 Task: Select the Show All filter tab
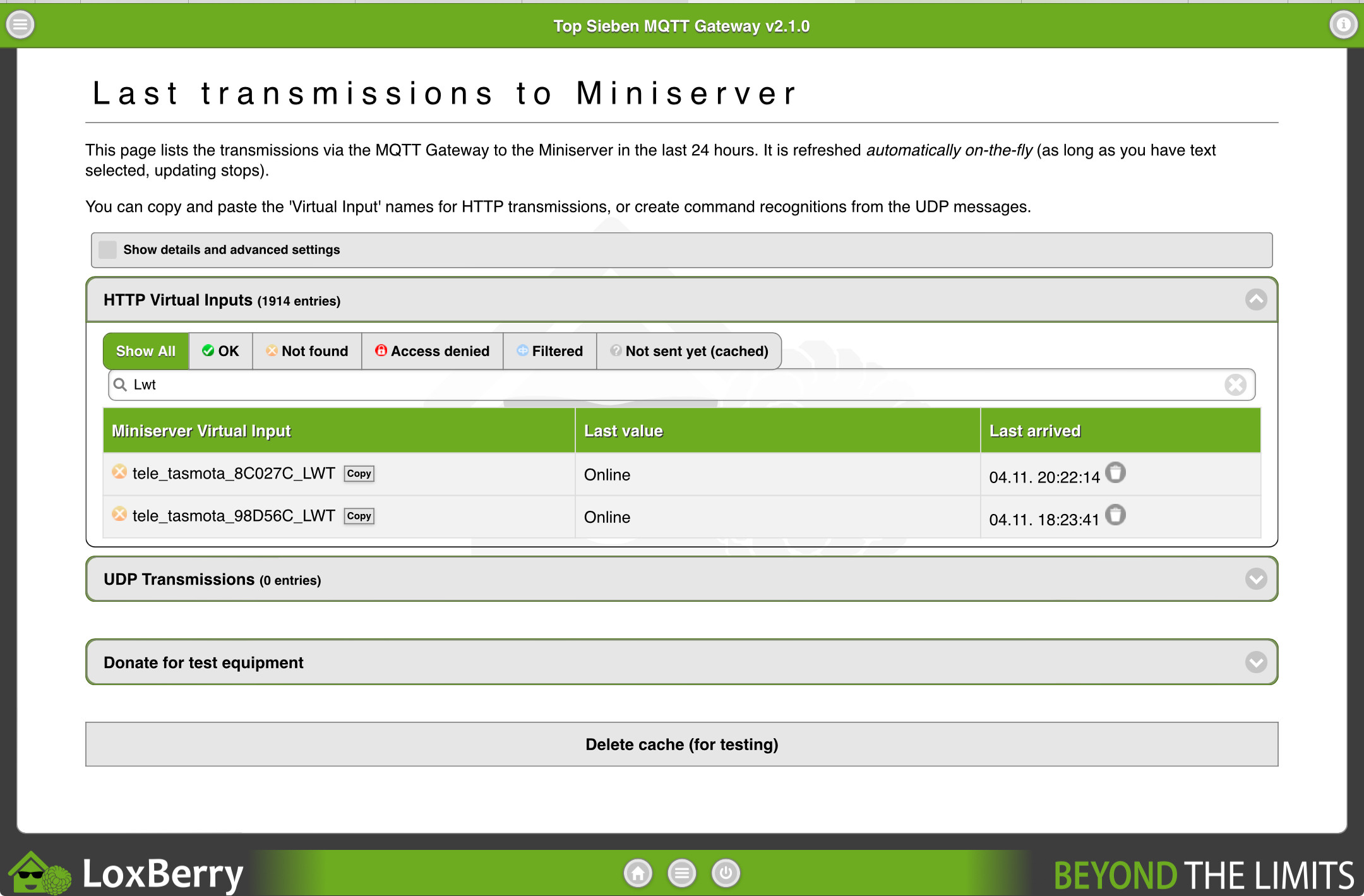click(146, 351)
